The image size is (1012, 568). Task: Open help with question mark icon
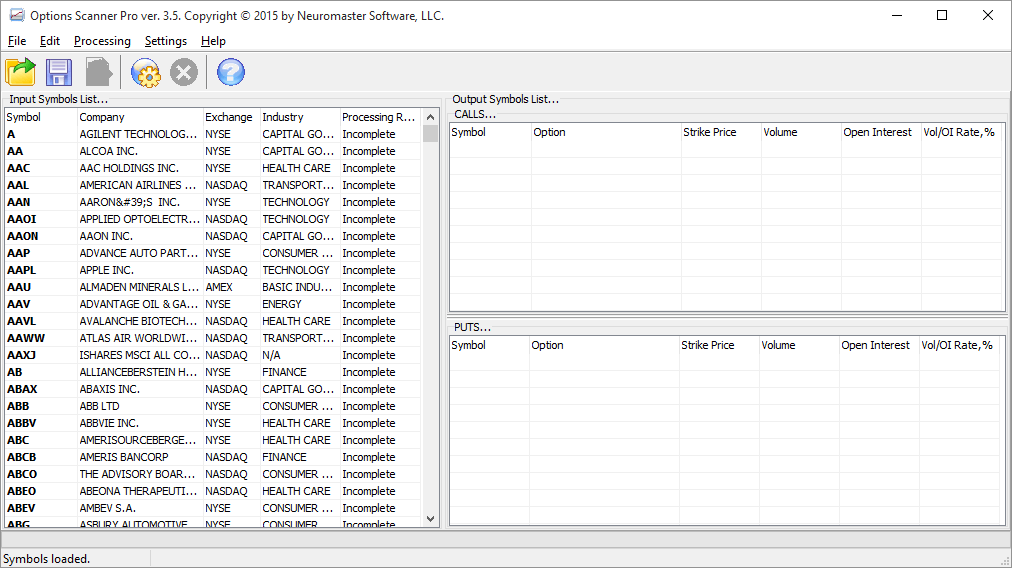(x=230, y=72)
